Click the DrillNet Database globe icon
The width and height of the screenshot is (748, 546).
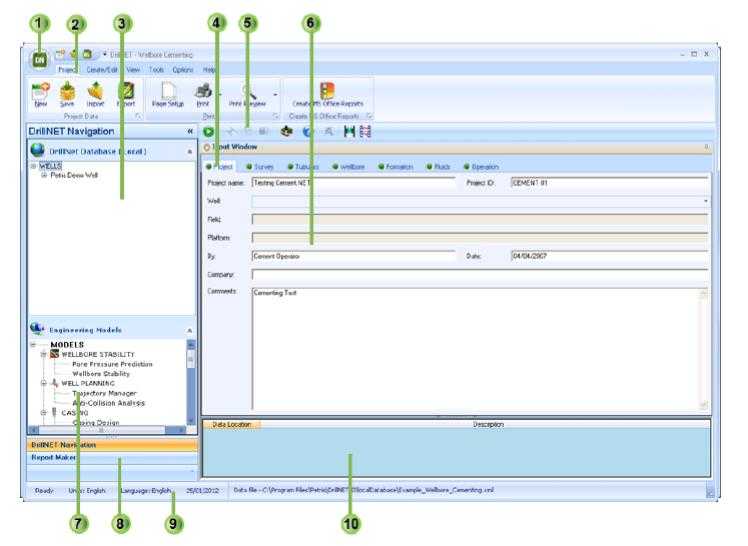(37, 150)
